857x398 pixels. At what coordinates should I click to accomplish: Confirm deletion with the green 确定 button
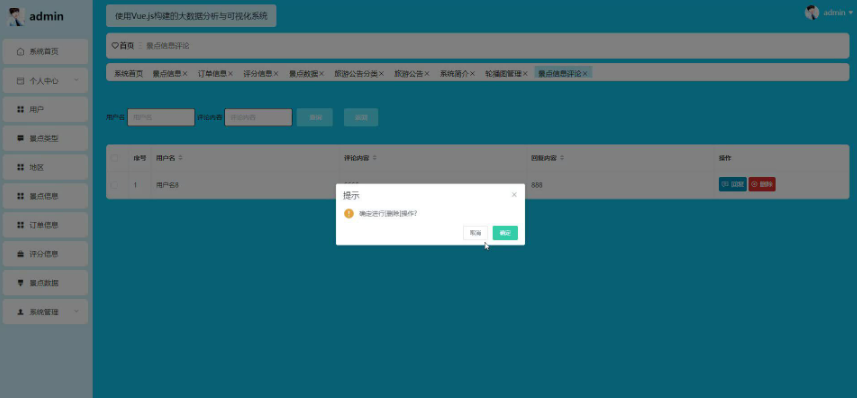click(x=505, y=233)
